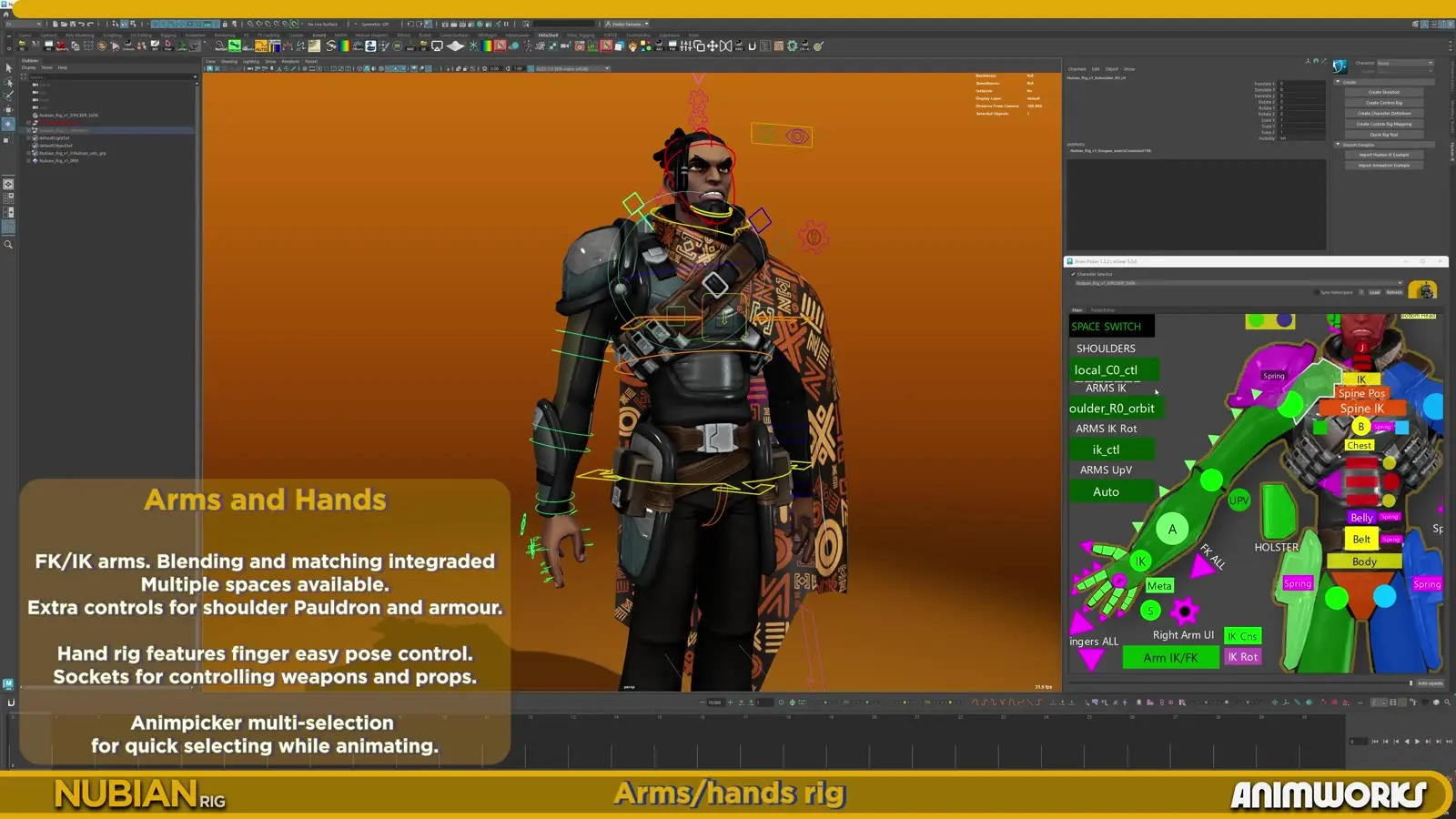Image resolution: width=1456 pixels, height=819 pixels.
Task: Click Import Animation Example button
Action: point(1384,166)
